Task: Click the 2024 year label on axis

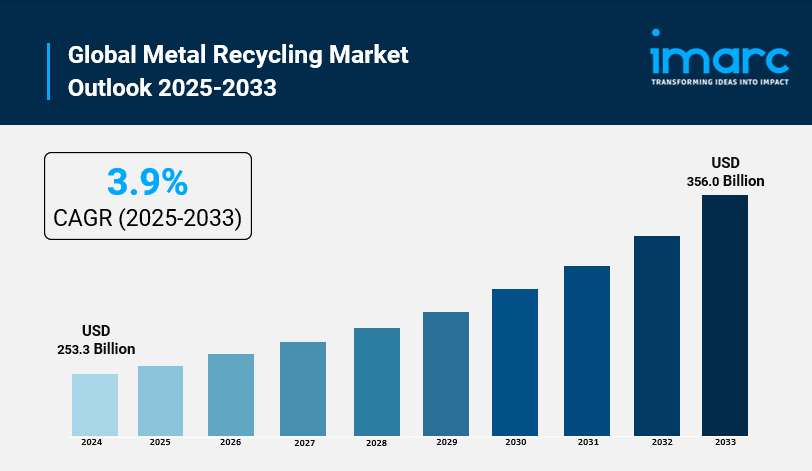Action: click(x=92, y=442)
